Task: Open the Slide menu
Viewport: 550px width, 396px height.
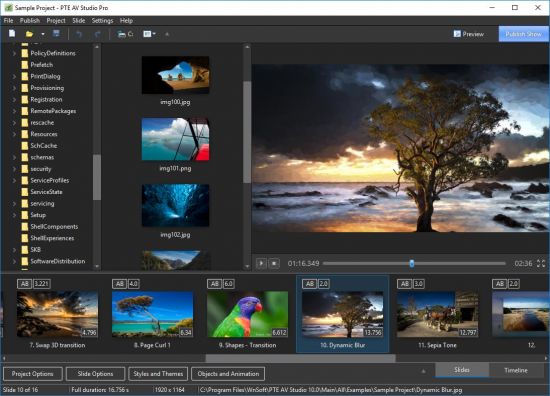Action: [79, 21]
